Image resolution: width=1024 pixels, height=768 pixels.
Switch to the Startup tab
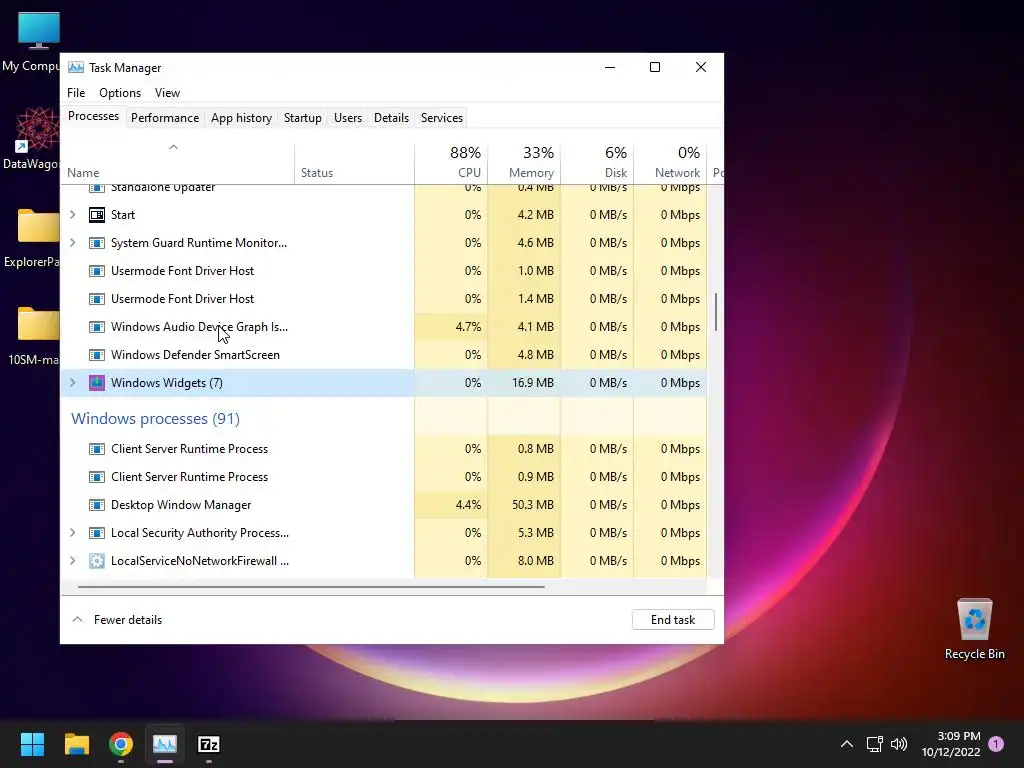tap(302, 118)
